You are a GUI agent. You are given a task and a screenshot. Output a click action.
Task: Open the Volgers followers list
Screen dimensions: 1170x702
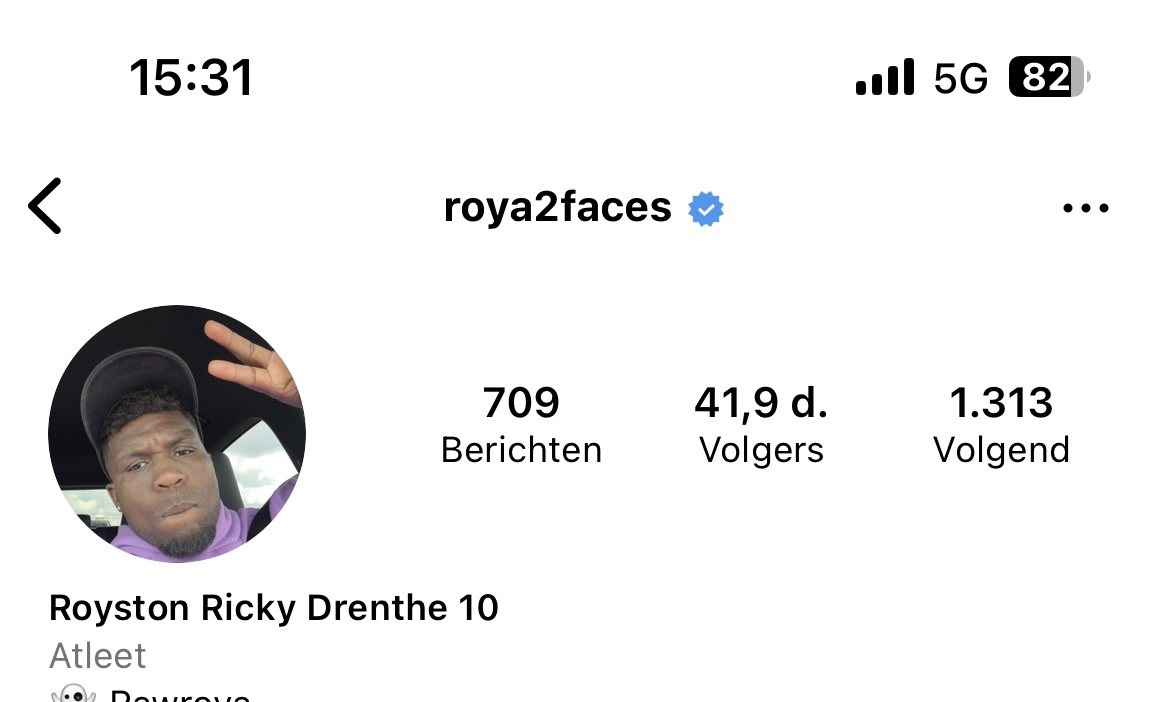point(761,450)
